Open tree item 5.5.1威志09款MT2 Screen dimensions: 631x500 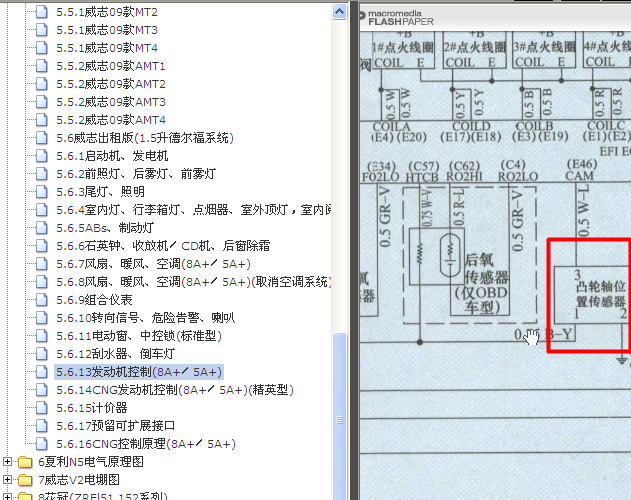(107, 12)
